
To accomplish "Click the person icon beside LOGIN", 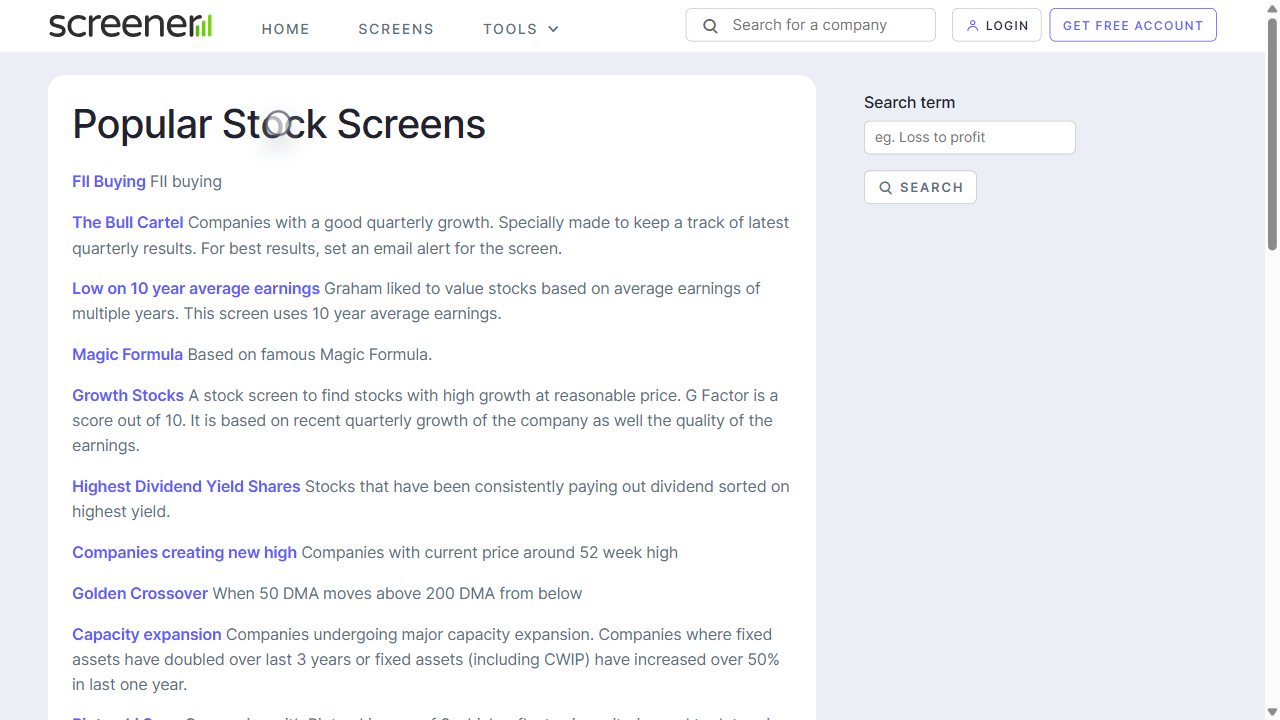I will click(972, 25).
